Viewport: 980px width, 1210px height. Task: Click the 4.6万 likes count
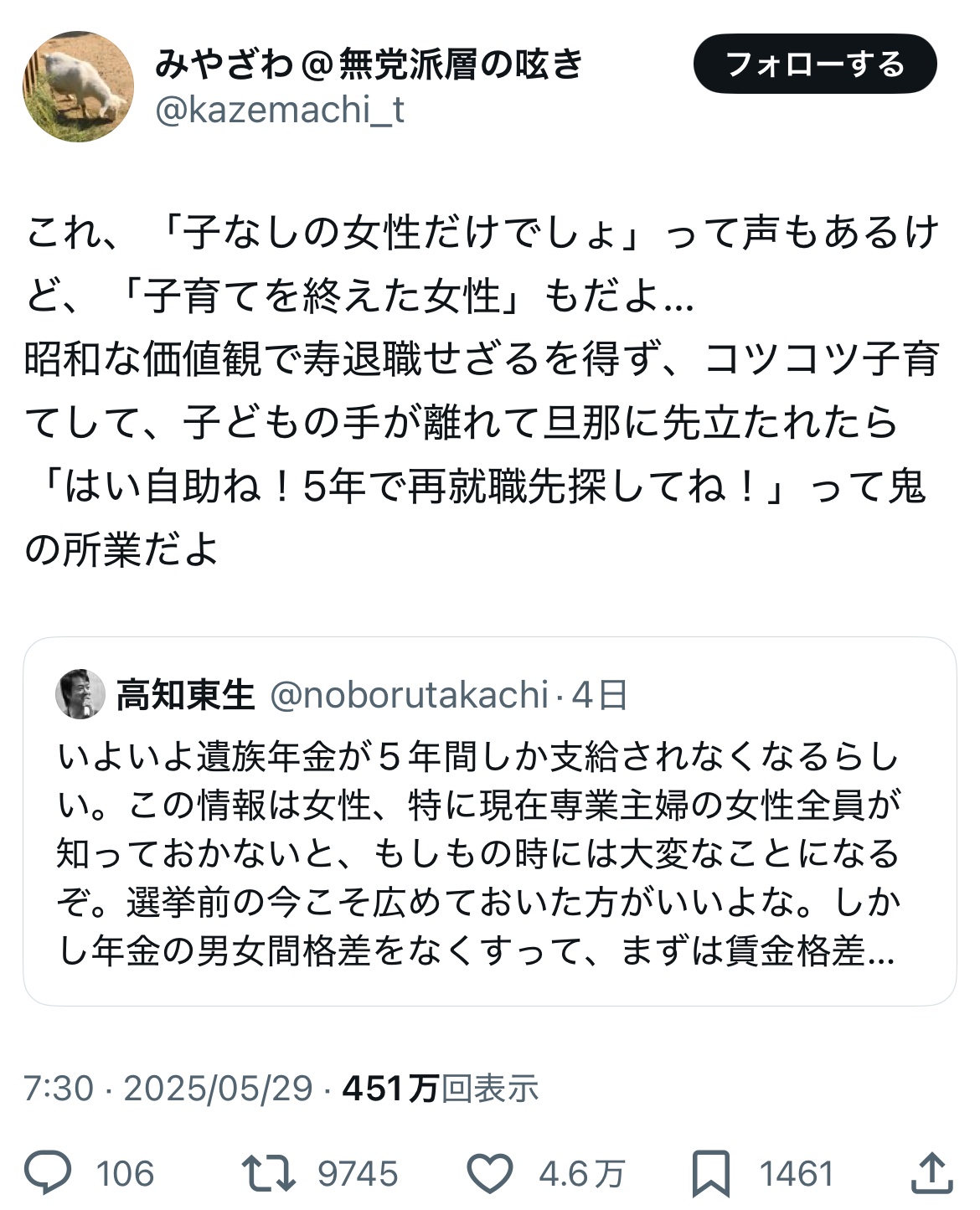pos(581,1174)
